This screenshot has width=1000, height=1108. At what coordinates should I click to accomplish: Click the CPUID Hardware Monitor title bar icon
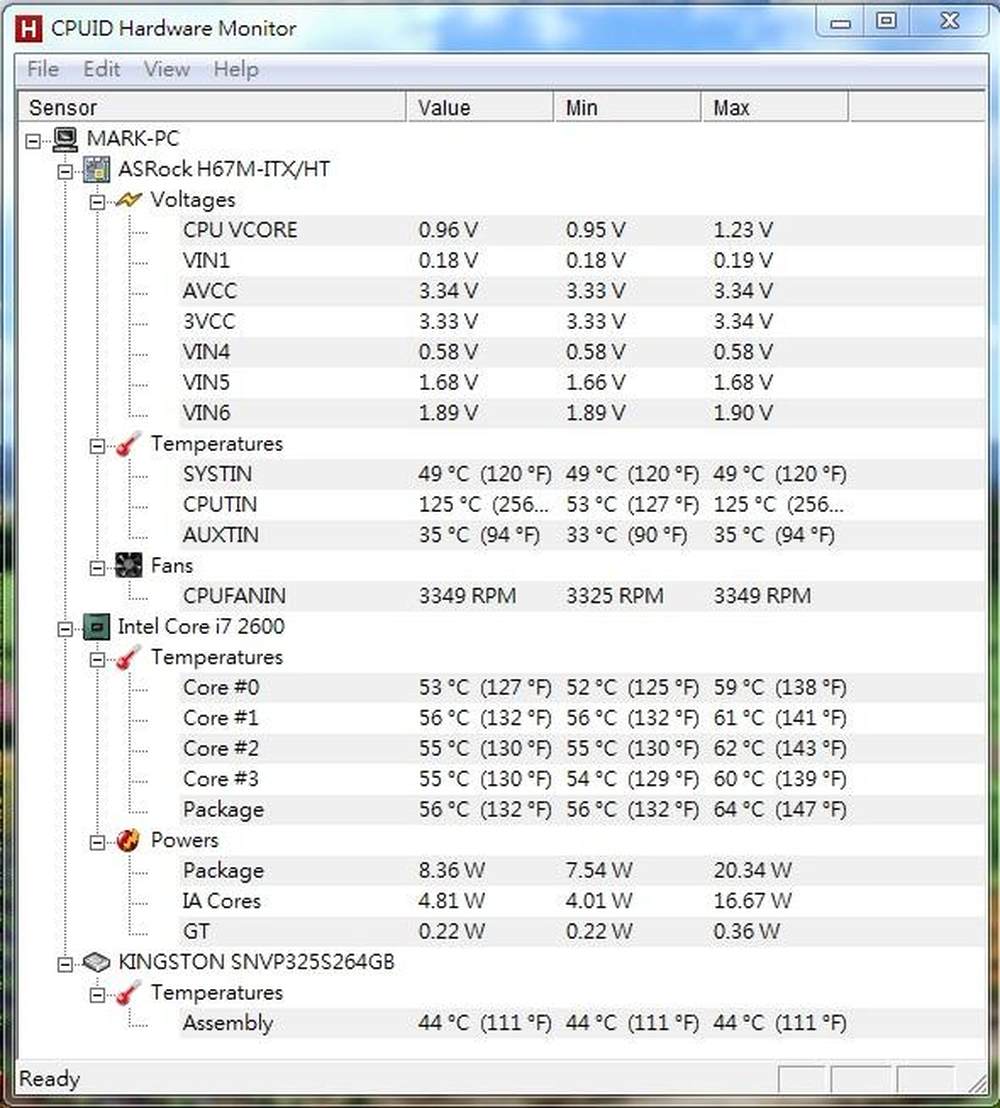click(x=28, y=29)
